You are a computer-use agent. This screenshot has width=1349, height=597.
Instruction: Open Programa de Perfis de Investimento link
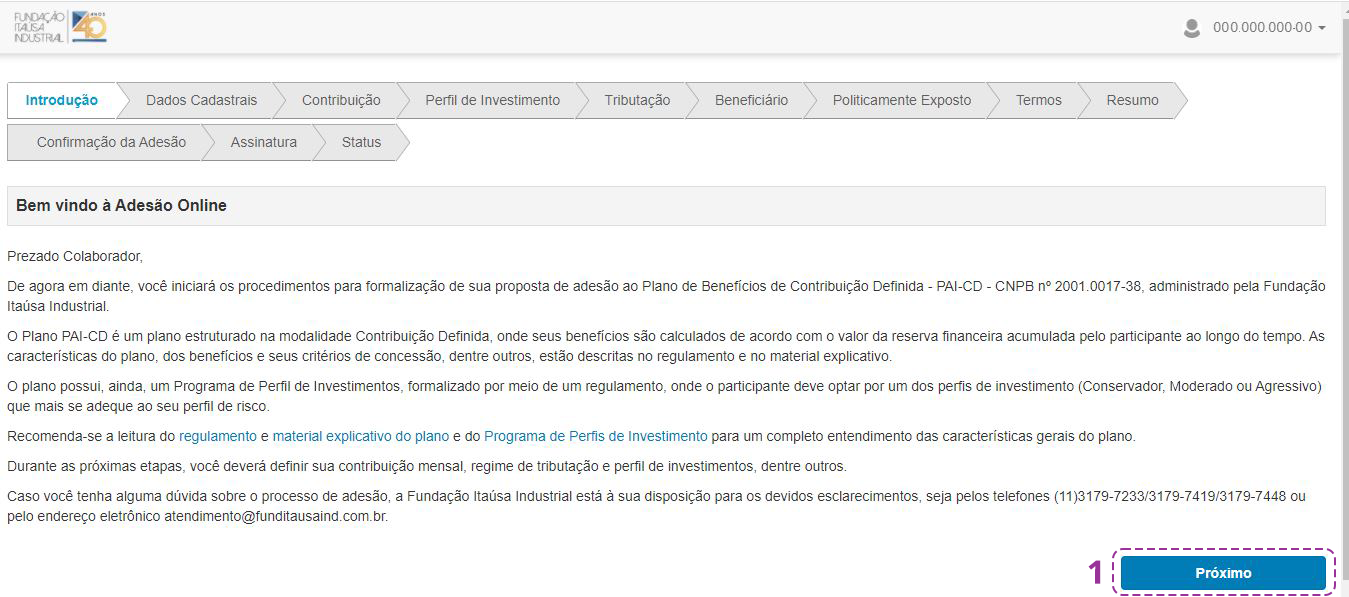coord(595,436)
